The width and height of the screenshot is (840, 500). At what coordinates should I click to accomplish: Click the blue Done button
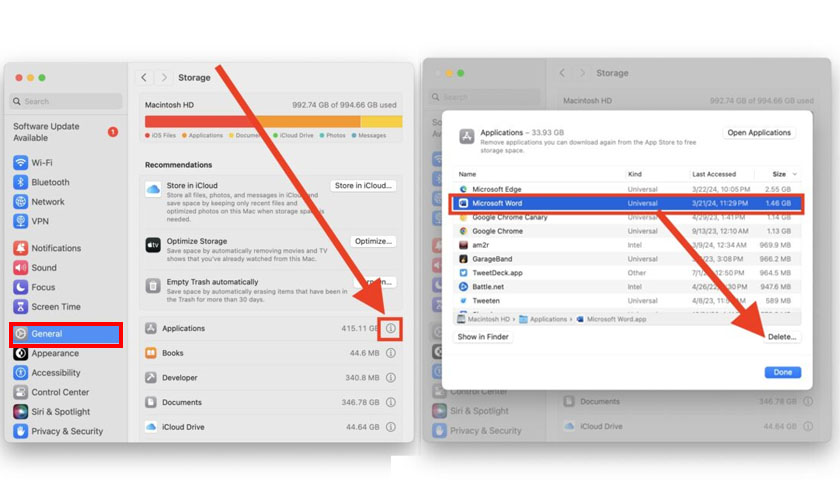click(x=783, y=372)
